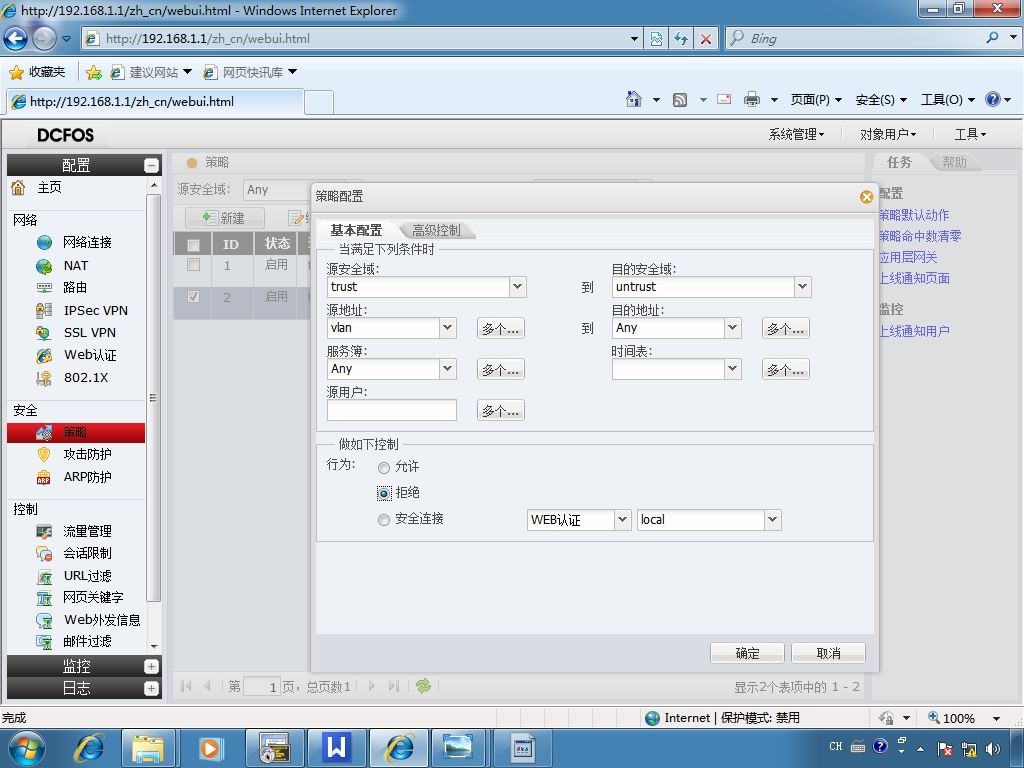Open the 工具 menu in DCFOS header

click(x=970, y=135)
